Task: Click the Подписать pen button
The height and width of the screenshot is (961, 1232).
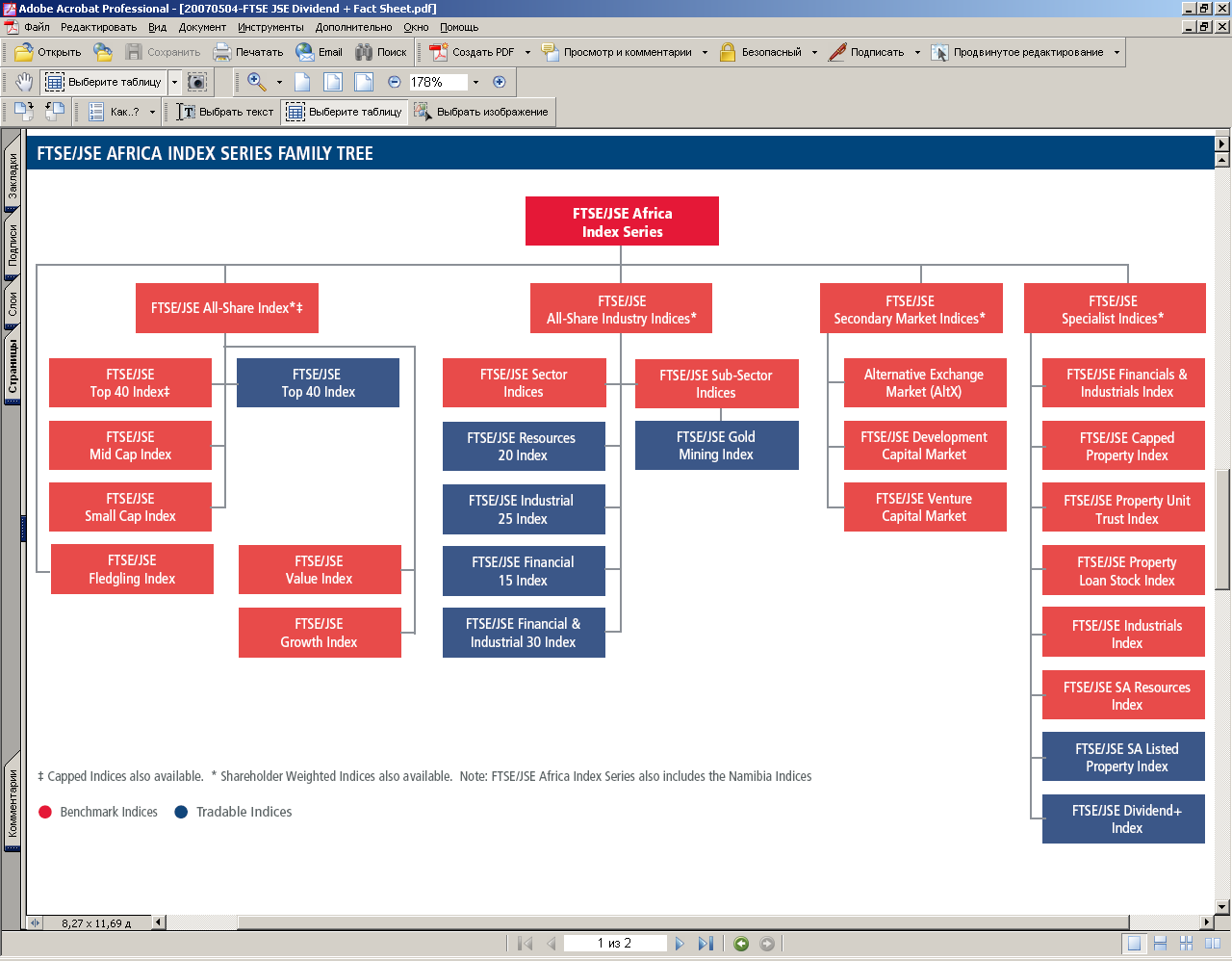Action: point(866,52)
